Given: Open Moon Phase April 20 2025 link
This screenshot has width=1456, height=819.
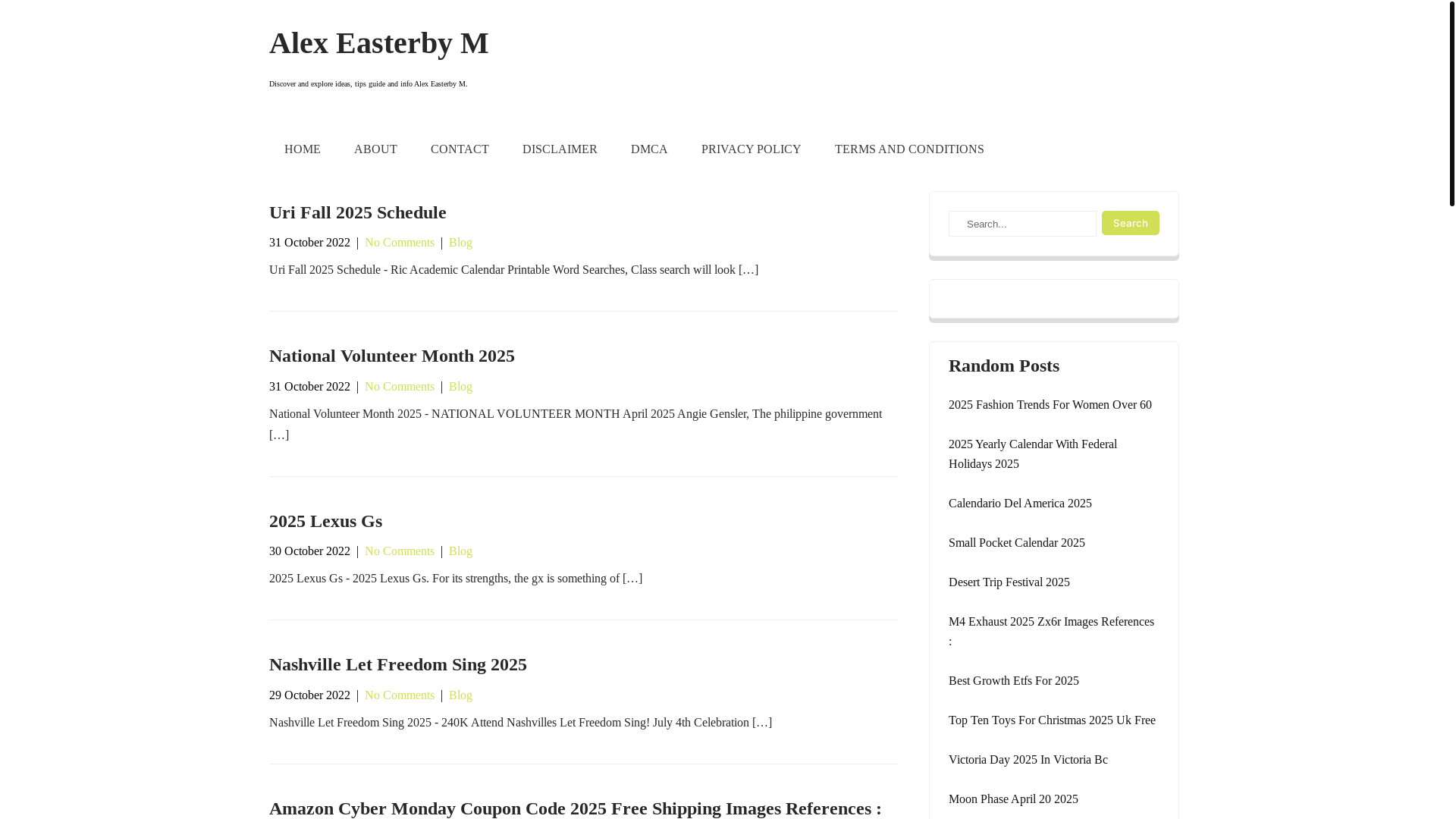Looking at the screenshot, I should pos(1013,799).
